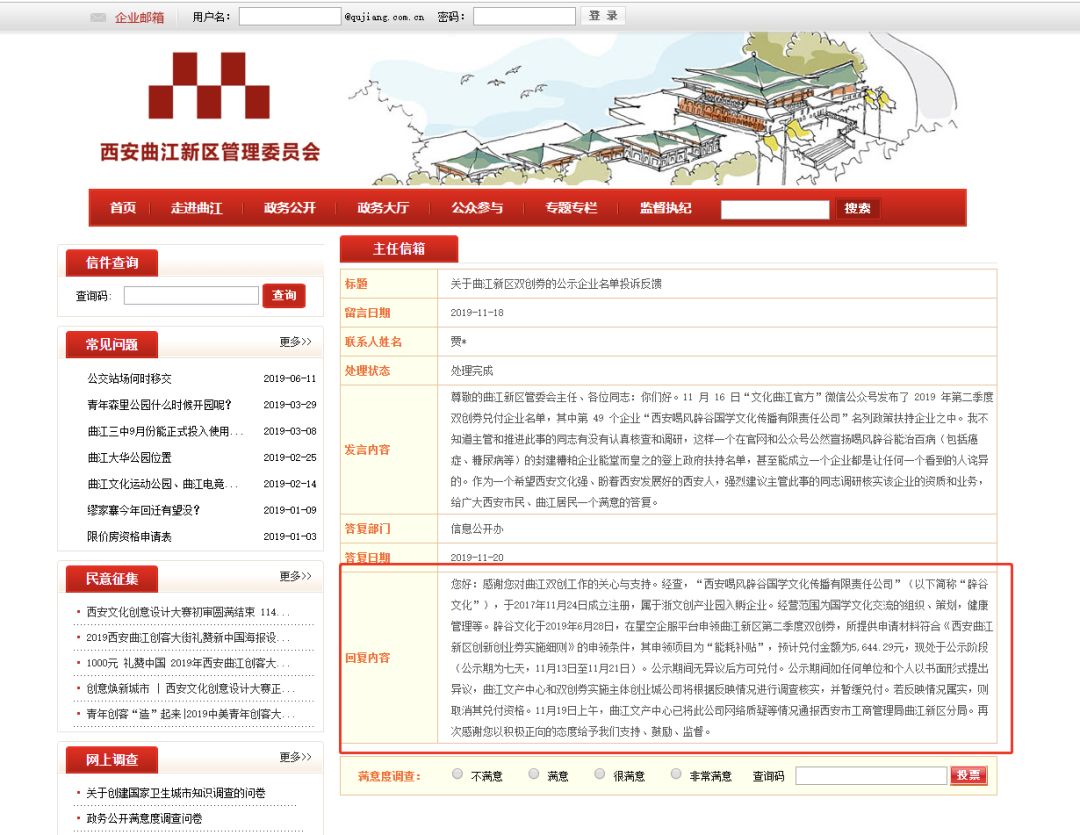1080x835 pixels.
Task: Click the red 查询 button
Action: (x=284, y=296)
